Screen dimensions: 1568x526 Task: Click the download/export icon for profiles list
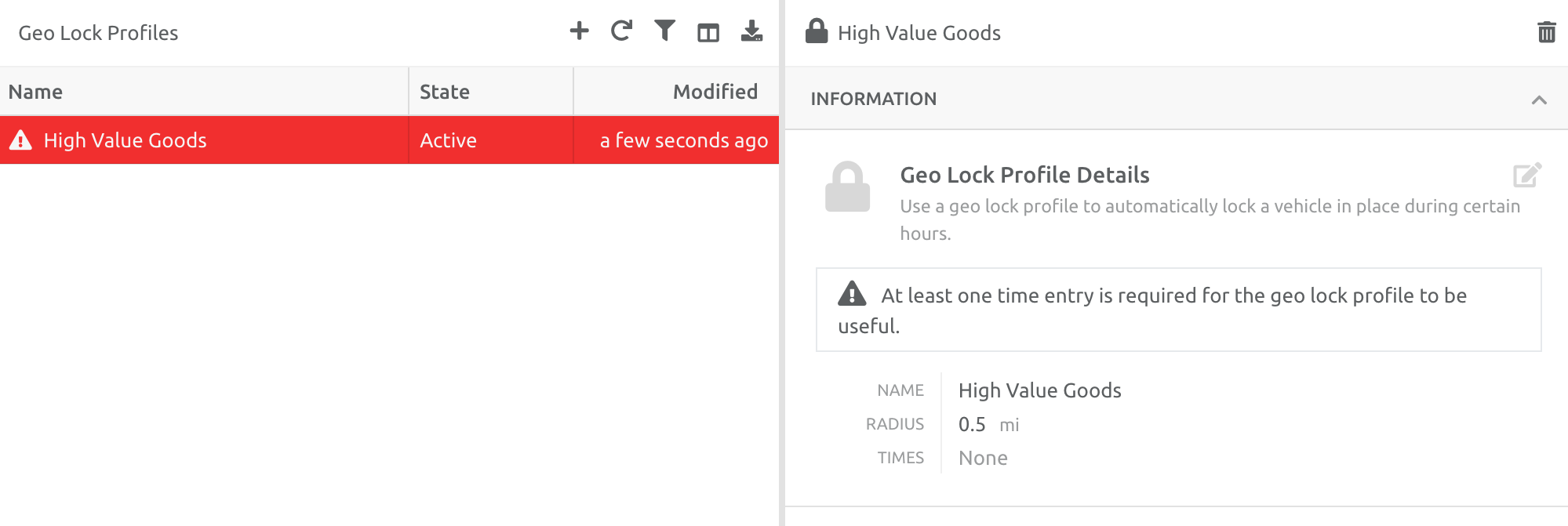coord(751,32)
